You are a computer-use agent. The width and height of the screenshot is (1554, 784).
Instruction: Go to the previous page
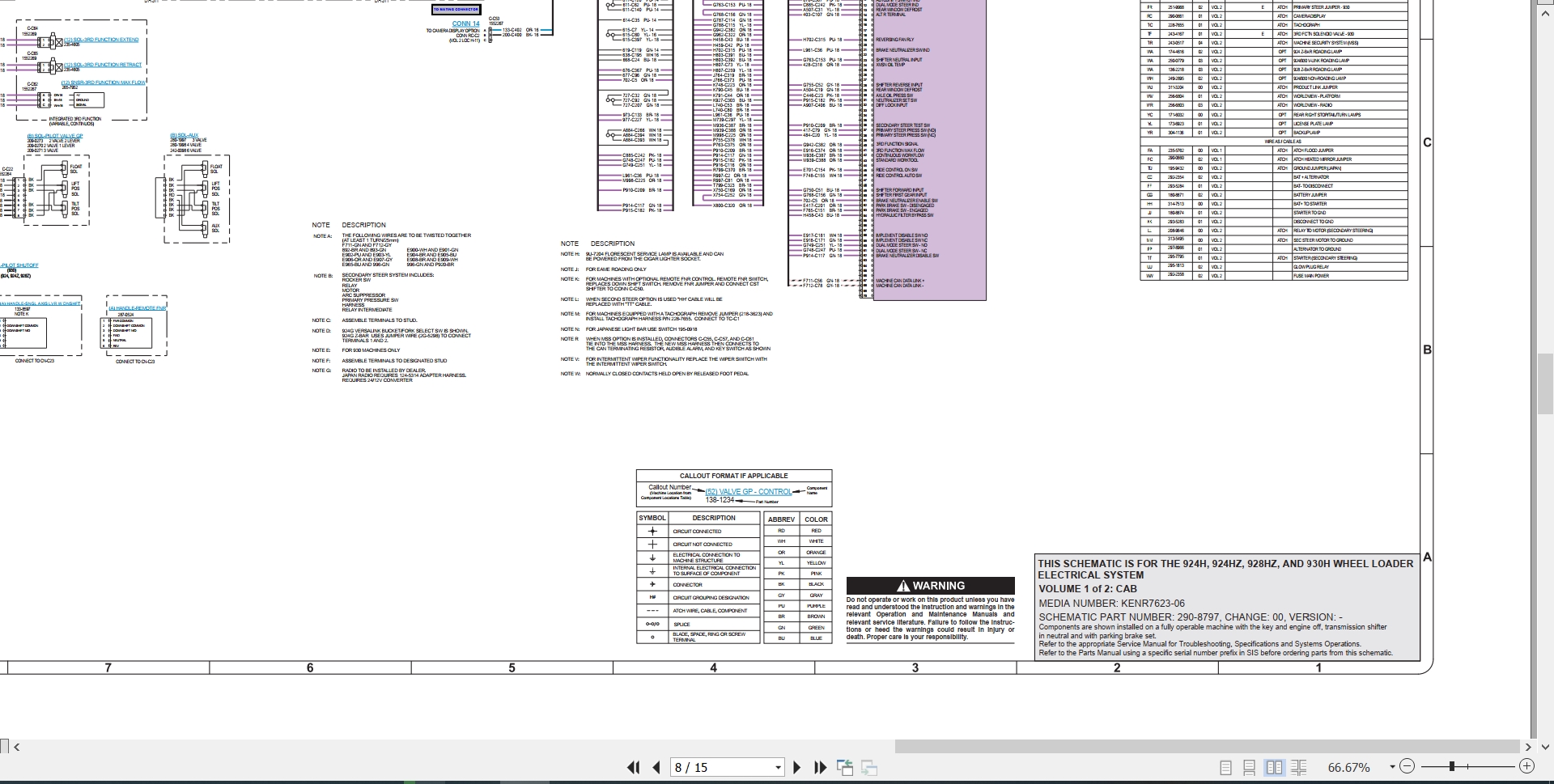pyautogui.click(x=656, y=767)
